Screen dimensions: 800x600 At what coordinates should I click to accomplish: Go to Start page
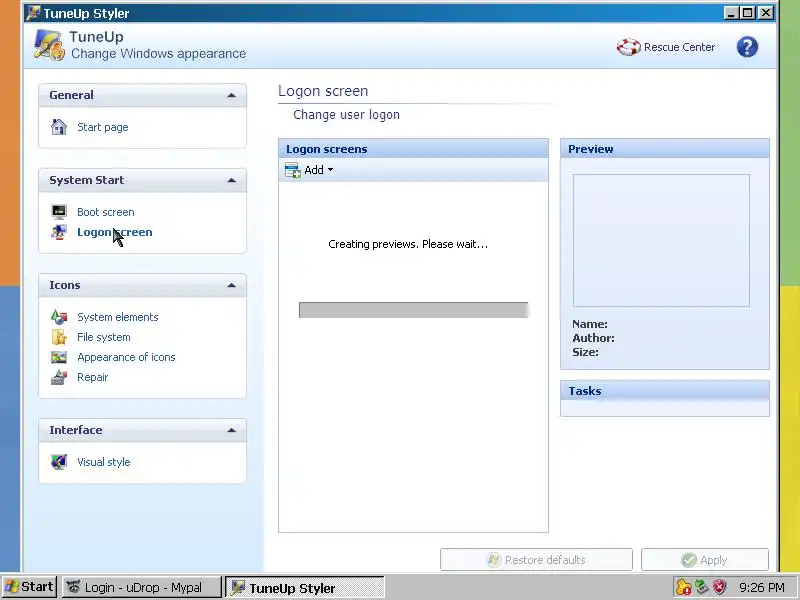[103, 127]
